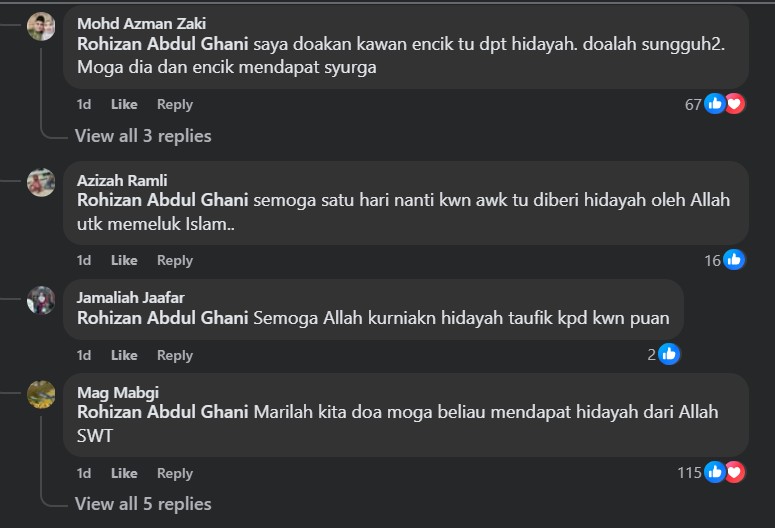Click the heart reaction icon on Mag Mabgi's comment

(x=734, y=472)
